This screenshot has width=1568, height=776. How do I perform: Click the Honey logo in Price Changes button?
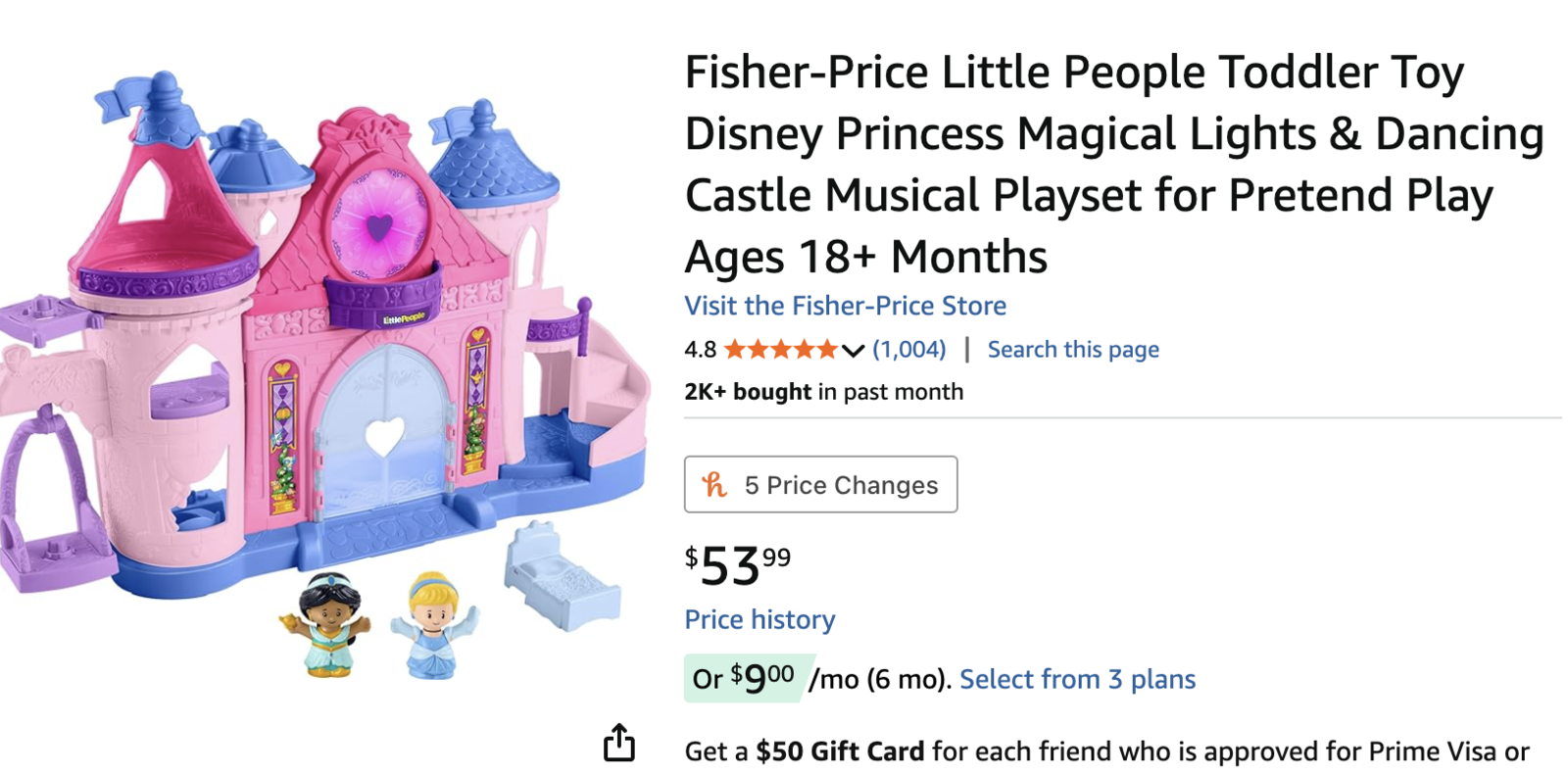point(714,484)
